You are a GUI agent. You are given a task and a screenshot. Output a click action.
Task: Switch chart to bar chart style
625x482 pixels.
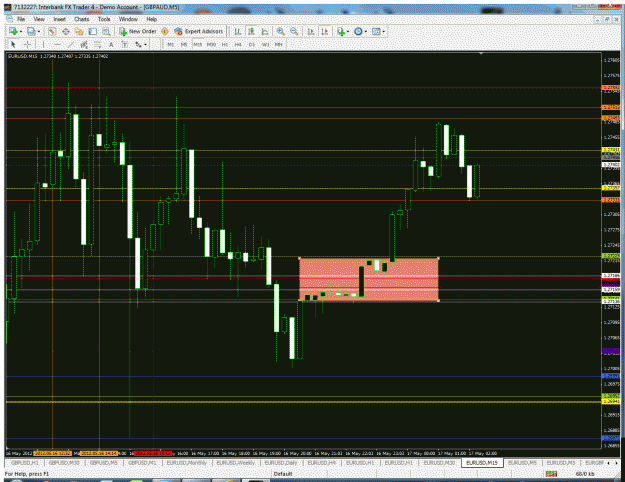238,31
